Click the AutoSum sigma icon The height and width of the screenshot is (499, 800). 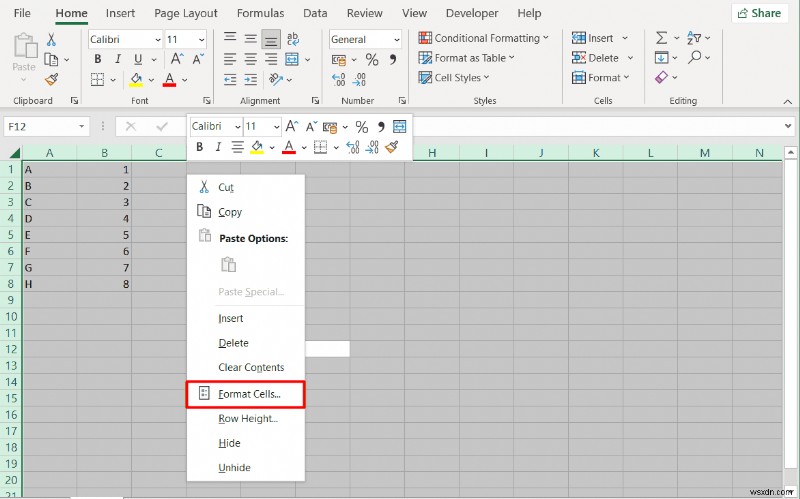pos(661,38)
